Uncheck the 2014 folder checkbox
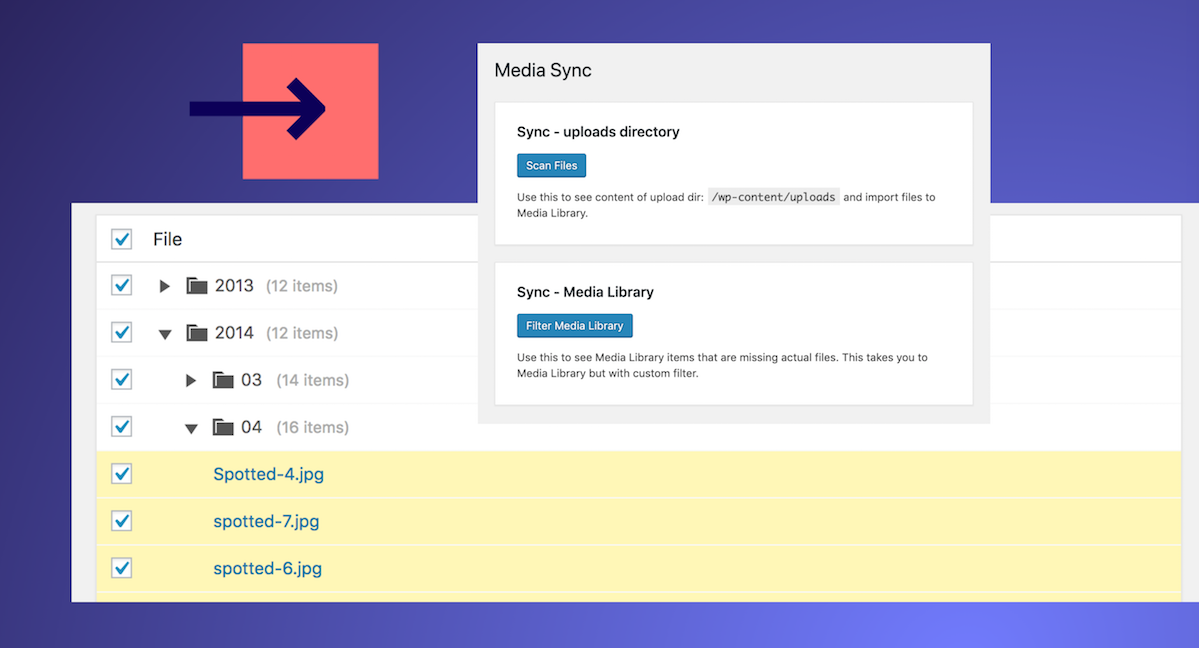 tap(122, 333)
